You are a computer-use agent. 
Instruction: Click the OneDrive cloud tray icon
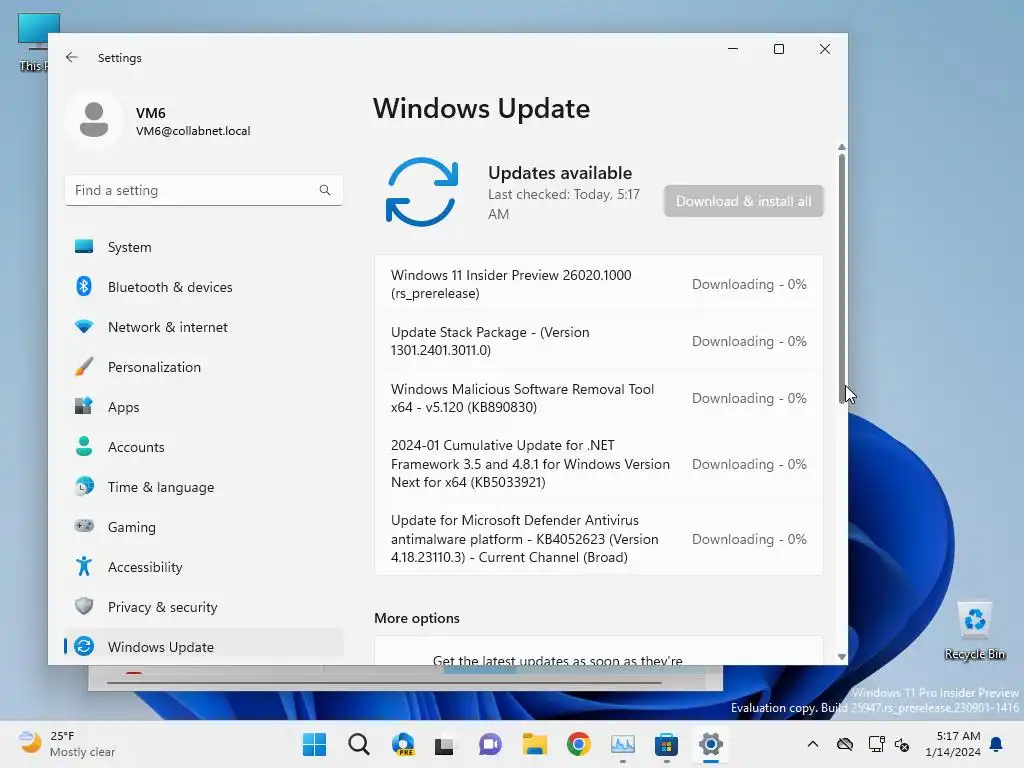[x=845, y=744]
